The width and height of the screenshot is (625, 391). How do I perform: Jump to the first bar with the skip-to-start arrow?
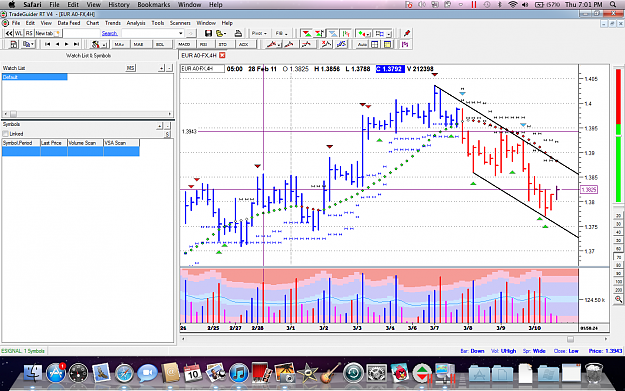(x=47, y=44)
